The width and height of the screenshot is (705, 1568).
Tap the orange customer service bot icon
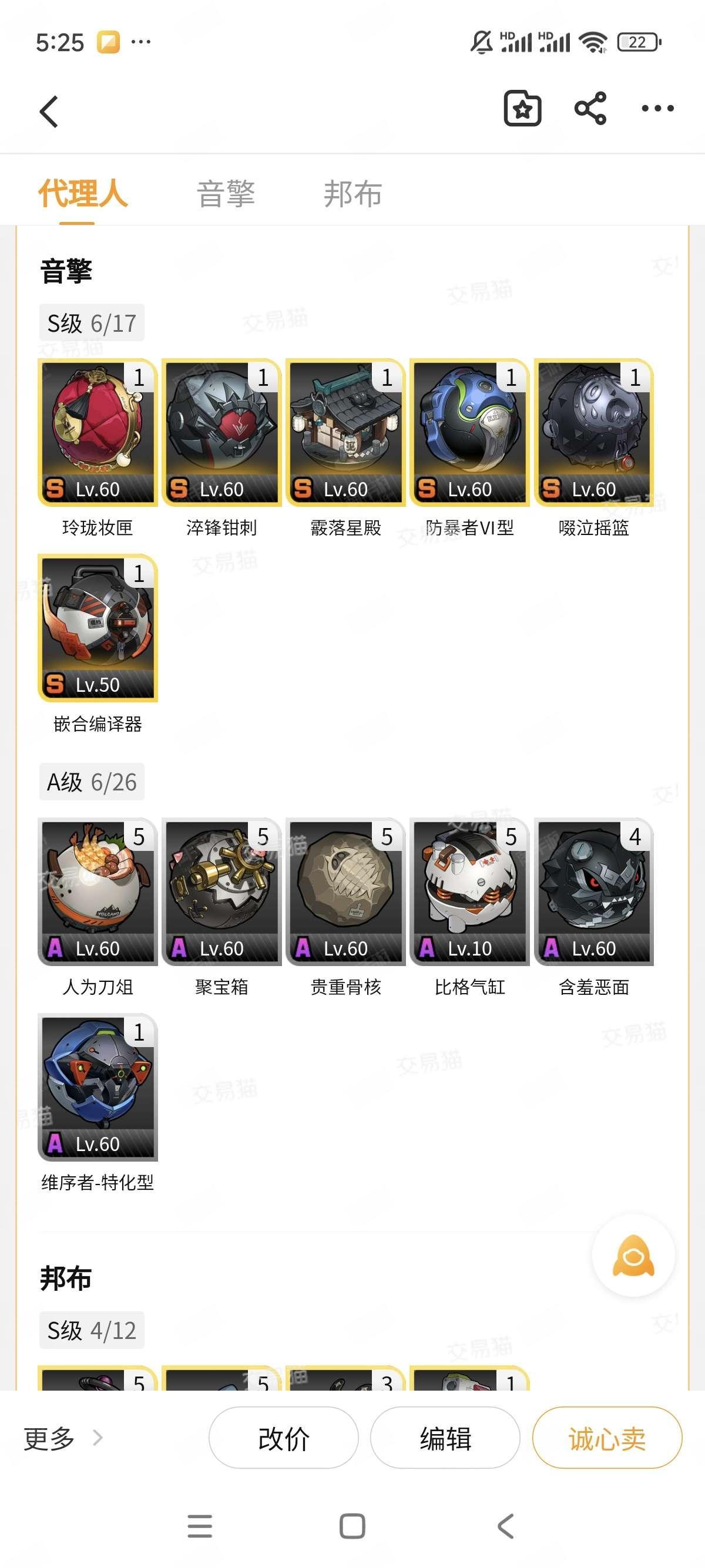click(633, 1255)
